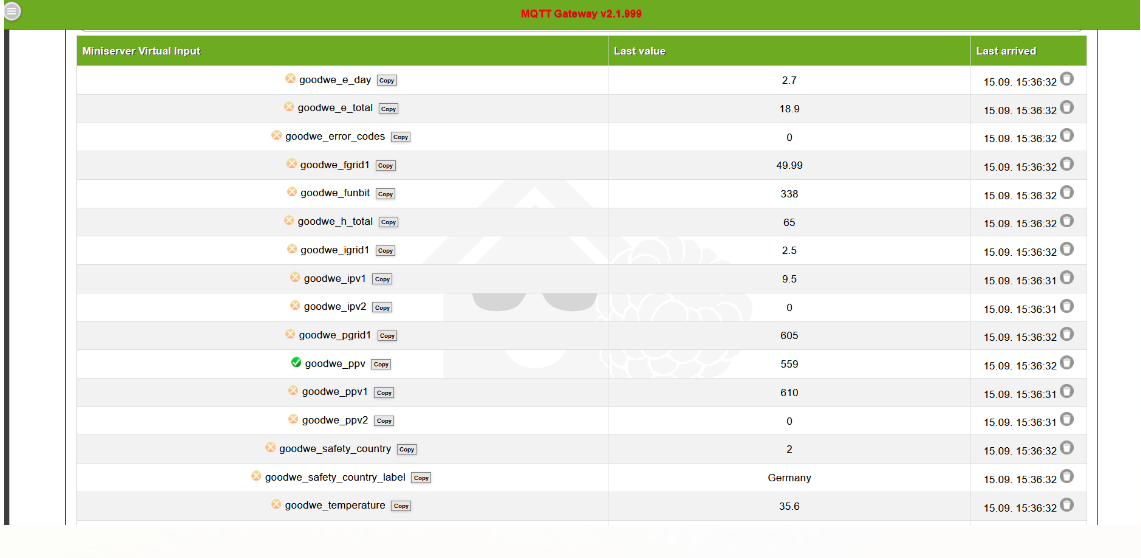
Task: Open the hamburger menu at top left
Action: [x=12, y=12]
